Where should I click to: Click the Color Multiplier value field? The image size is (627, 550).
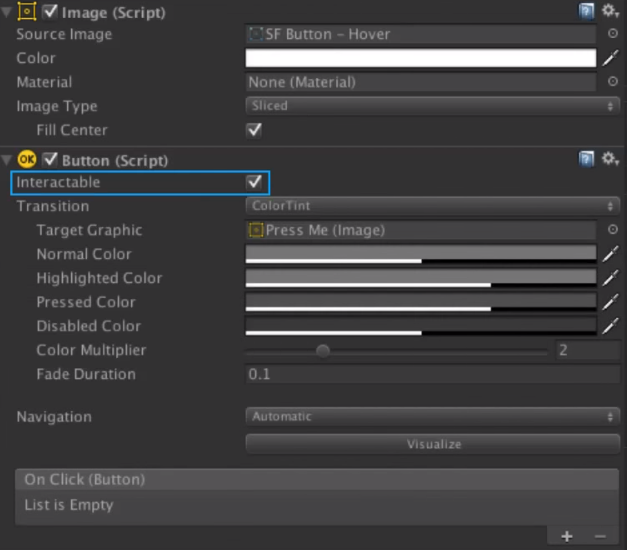588,350
